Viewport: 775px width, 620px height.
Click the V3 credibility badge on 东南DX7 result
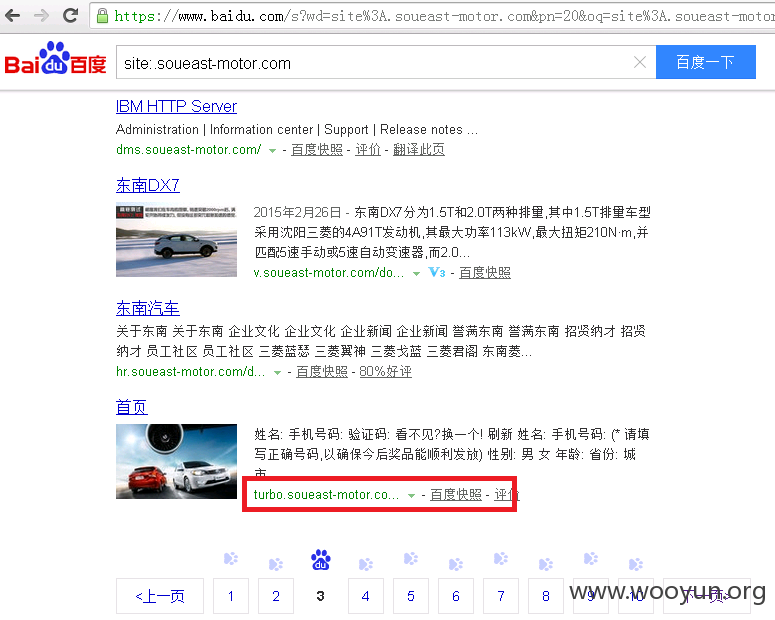tap(437, 272)
